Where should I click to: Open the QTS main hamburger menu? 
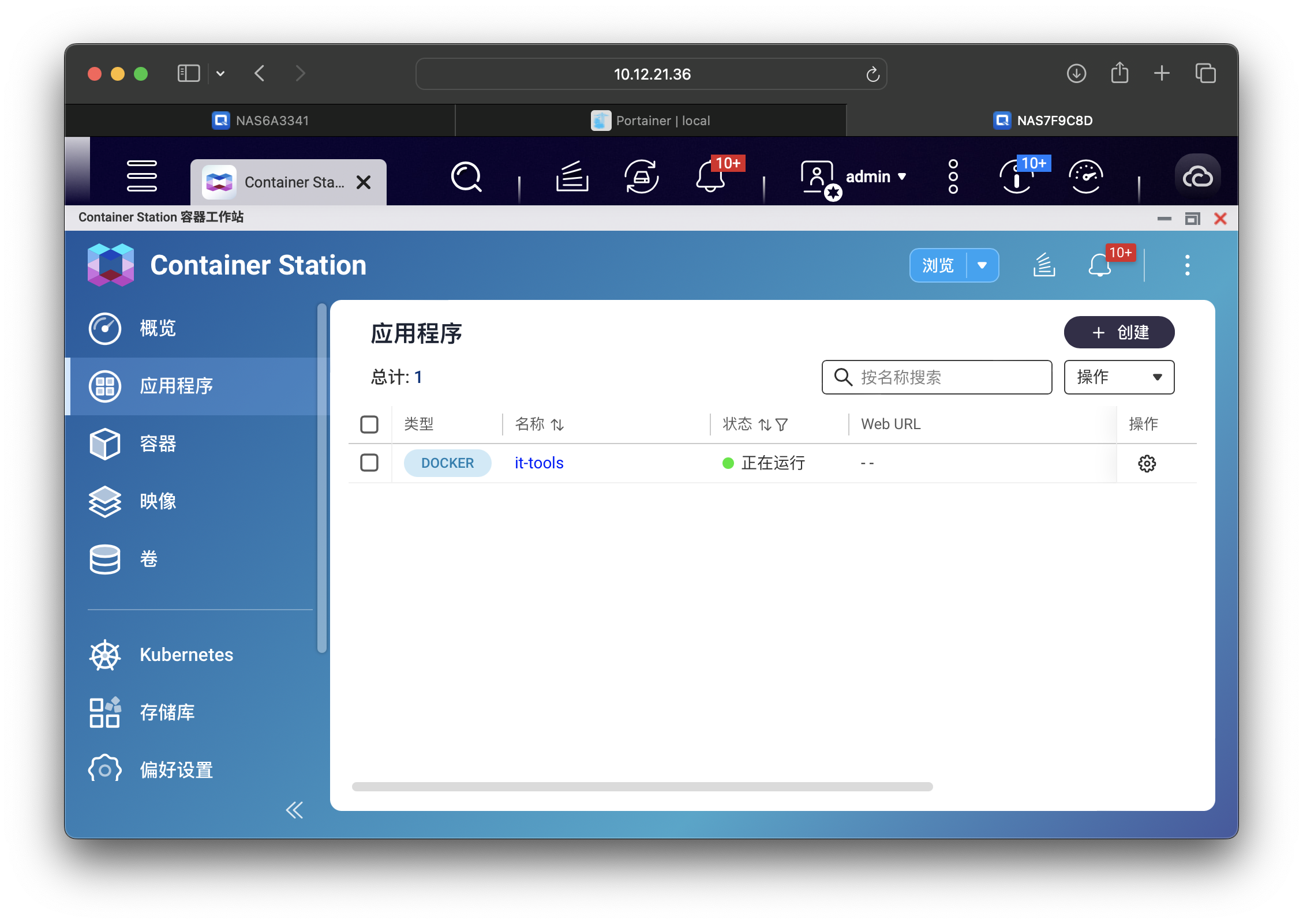coord(141,176)
